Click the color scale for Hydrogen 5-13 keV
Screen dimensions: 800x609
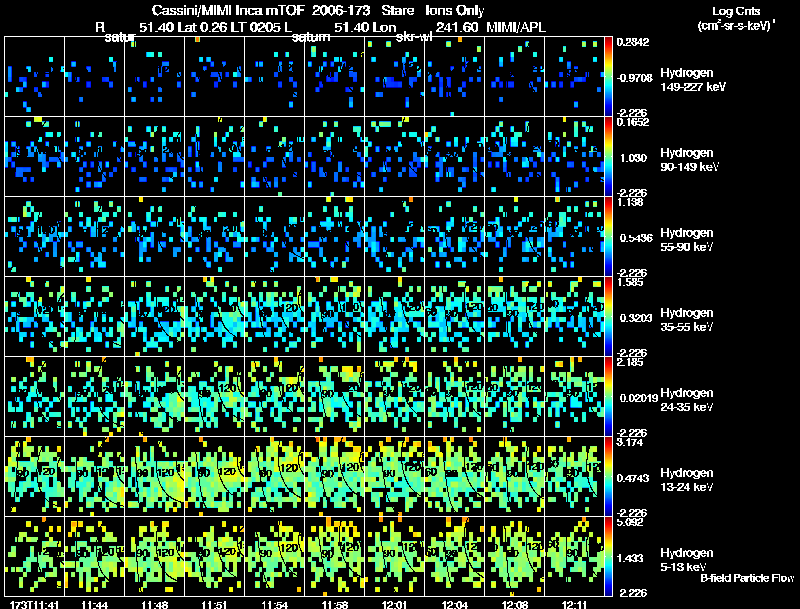coord(608,556)
